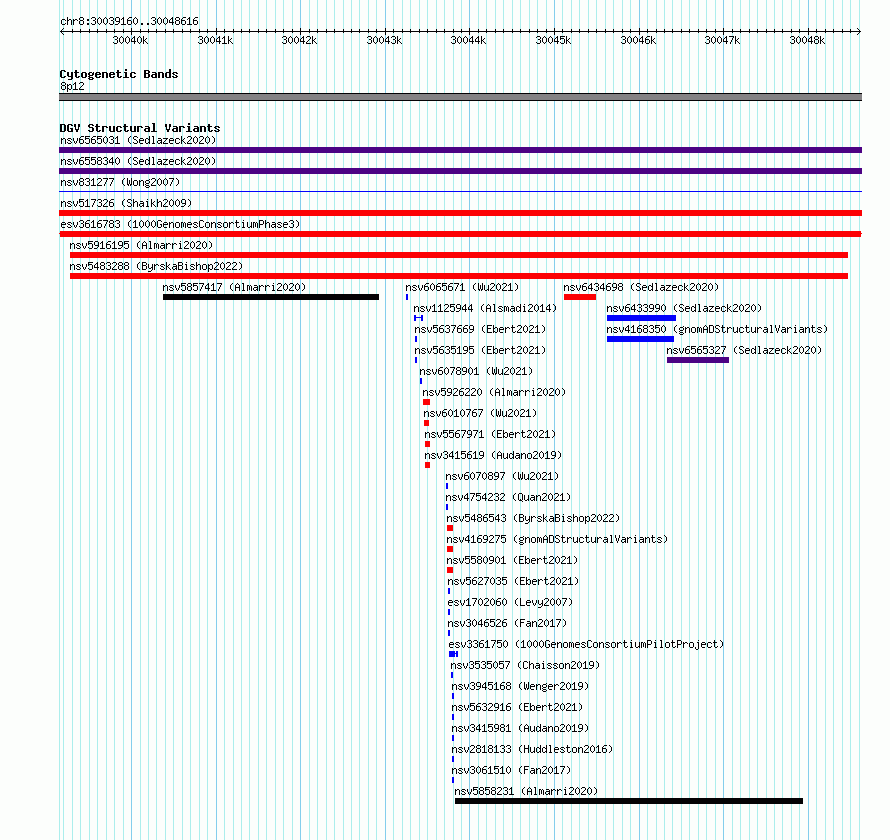Select nsv5632916 (Ebert2021) label

[517, 707]
